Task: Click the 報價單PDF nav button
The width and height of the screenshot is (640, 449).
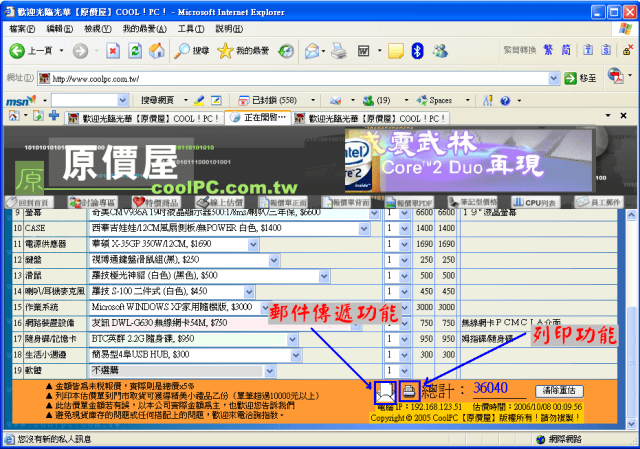Action: (410, 202)
